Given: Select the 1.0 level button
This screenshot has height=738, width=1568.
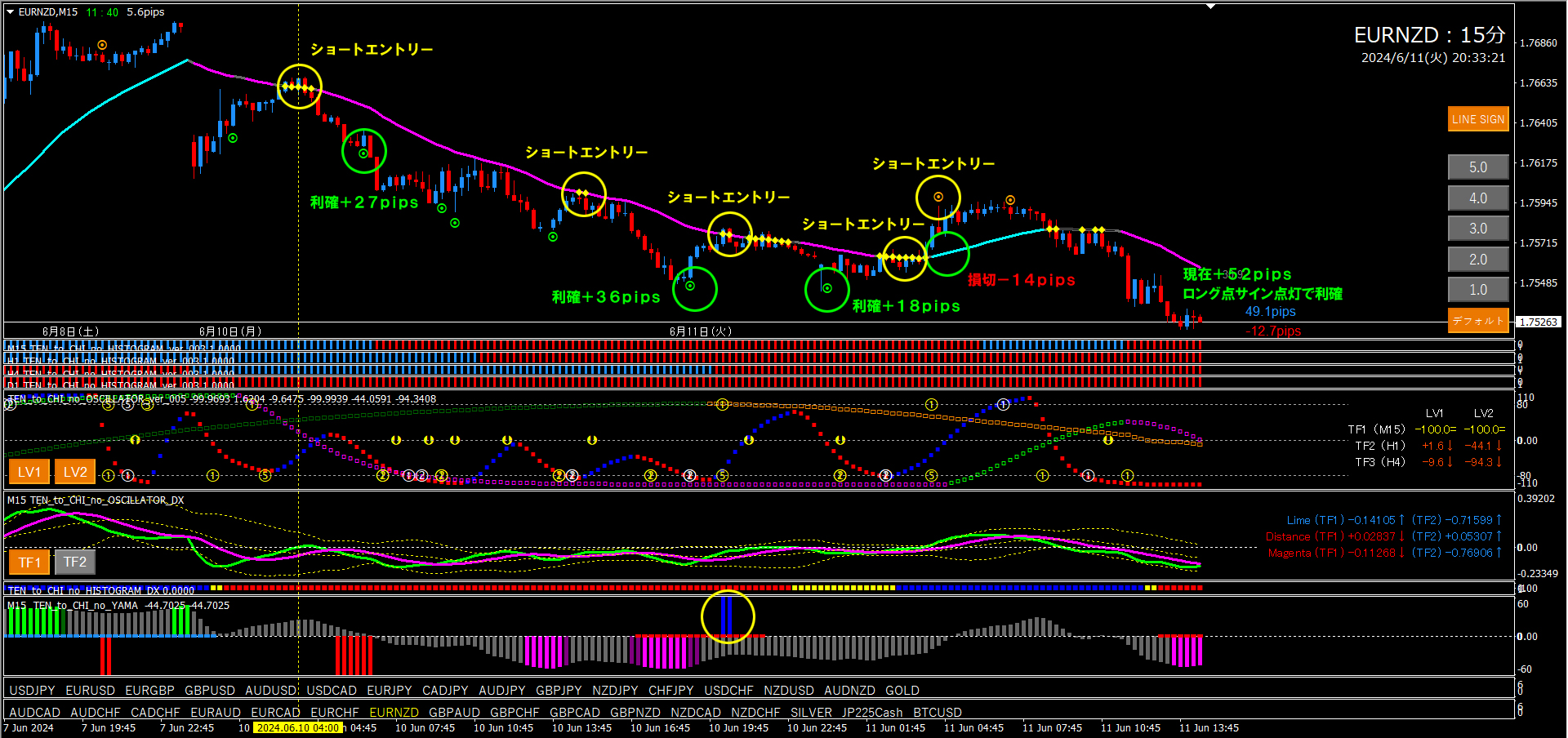Looking at the screenshot, I should [1478, 290].
